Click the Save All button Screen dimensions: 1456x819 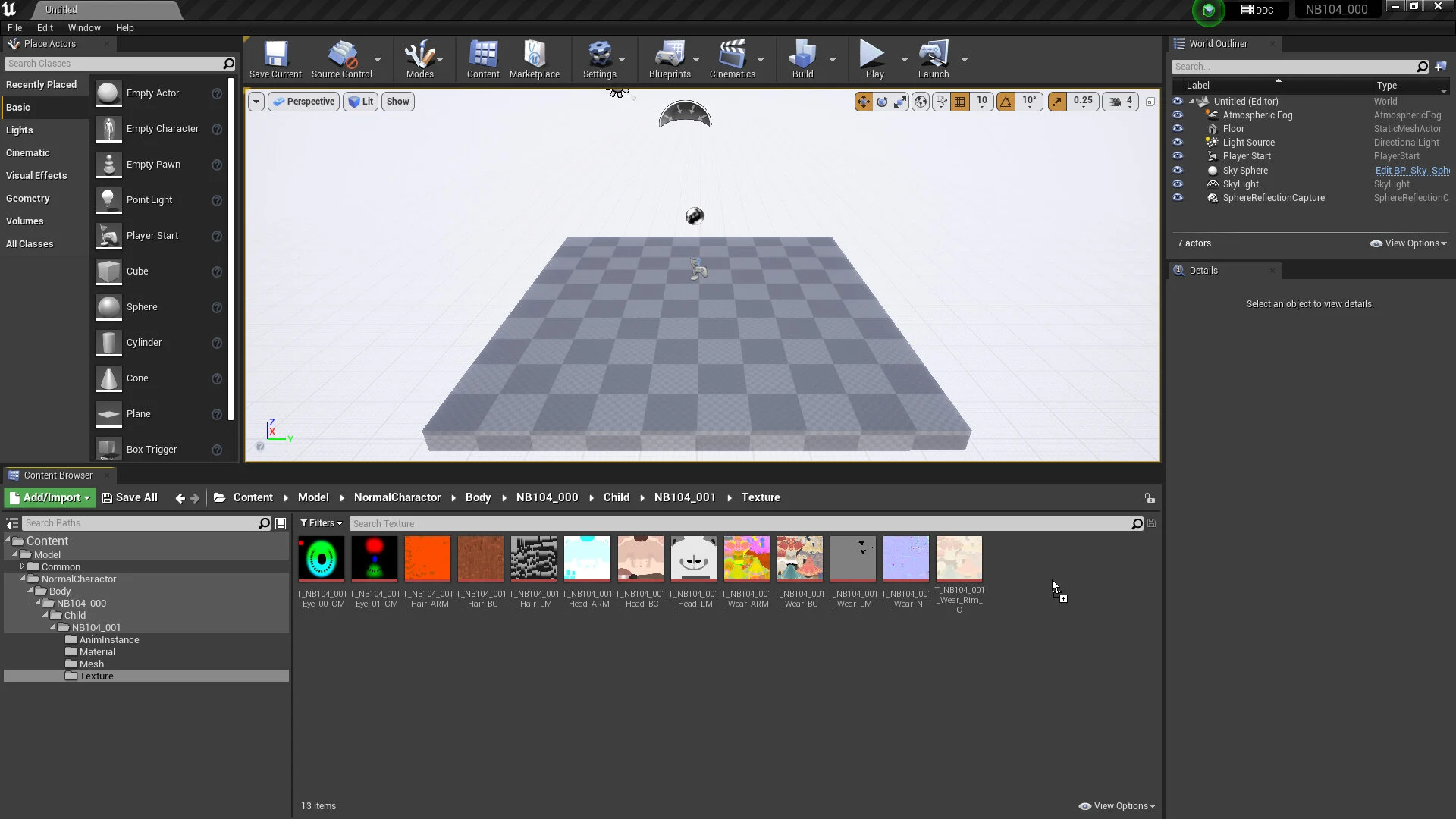[x=130, y=497]
